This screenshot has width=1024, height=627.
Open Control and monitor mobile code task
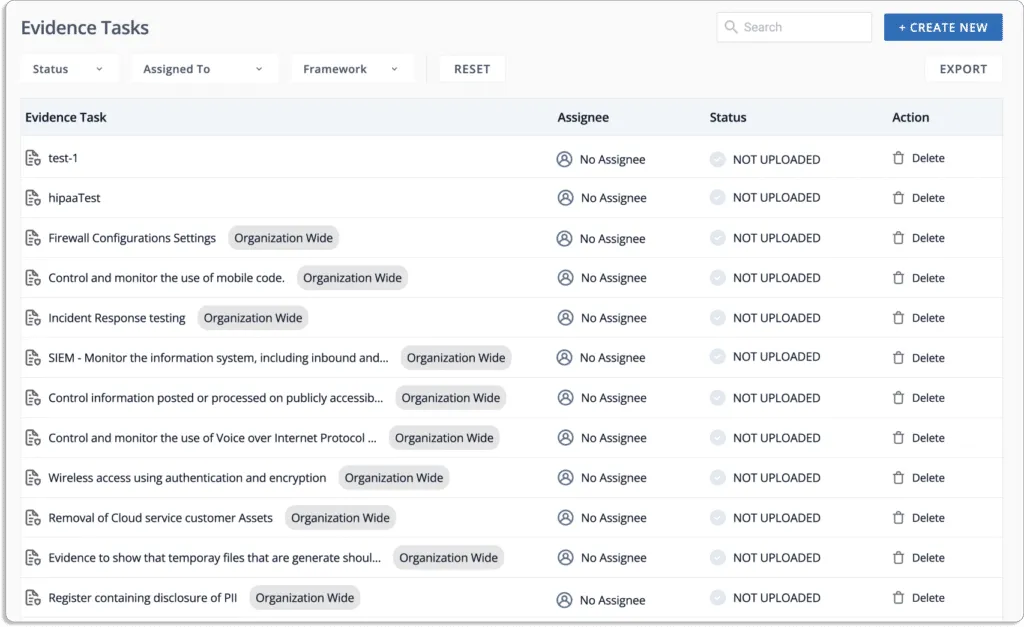click(167, 278)
